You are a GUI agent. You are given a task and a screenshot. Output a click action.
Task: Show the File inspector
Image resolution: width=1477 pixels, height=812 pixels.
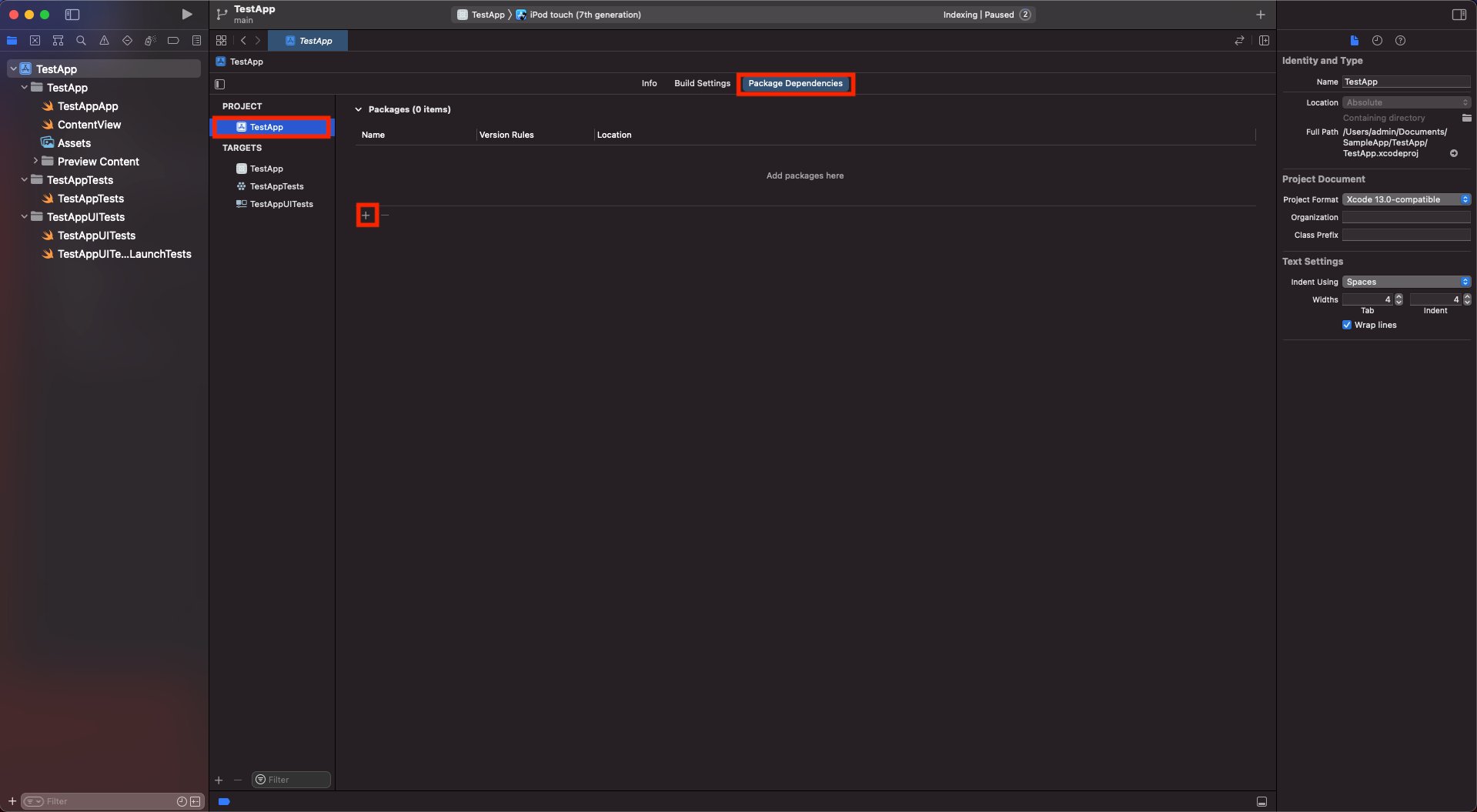1355,41
